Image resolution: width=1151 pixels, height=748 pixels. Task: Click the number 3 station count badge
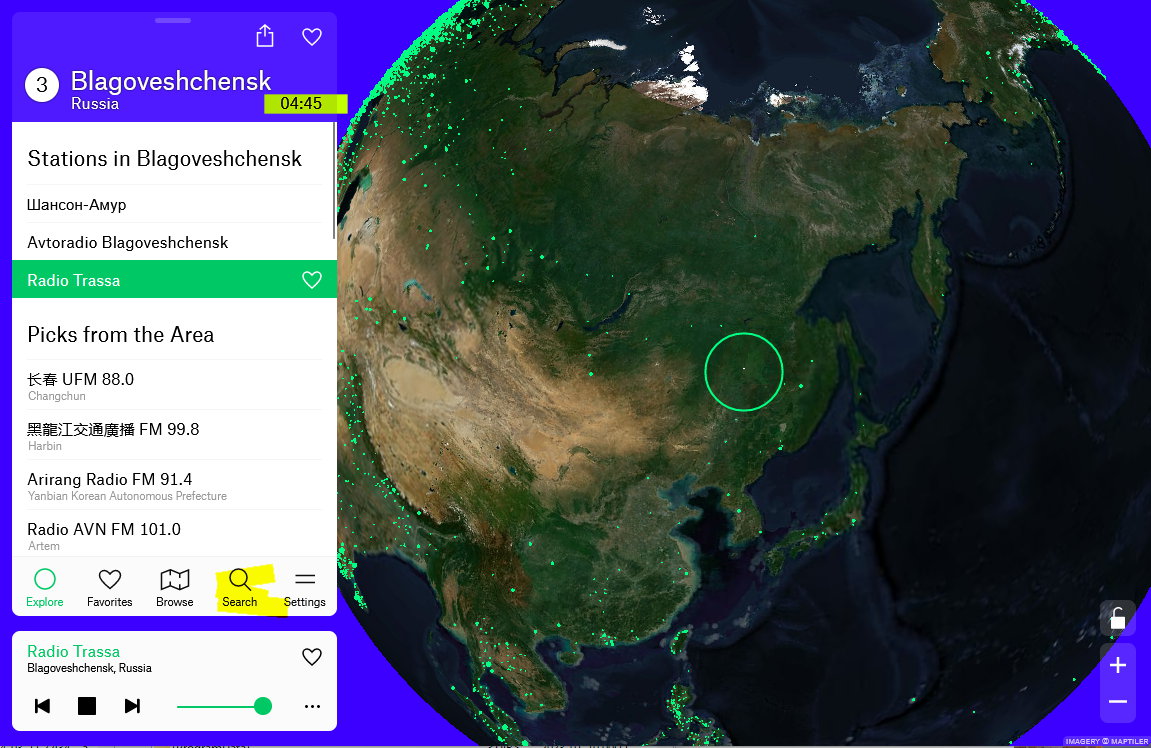point(42,85)
